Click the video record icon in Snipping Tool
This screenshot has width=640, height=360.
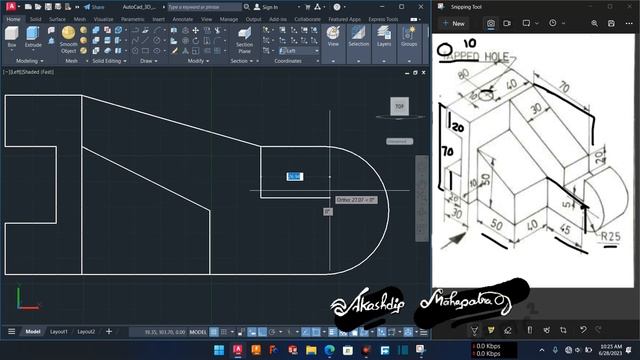(507, 23)
